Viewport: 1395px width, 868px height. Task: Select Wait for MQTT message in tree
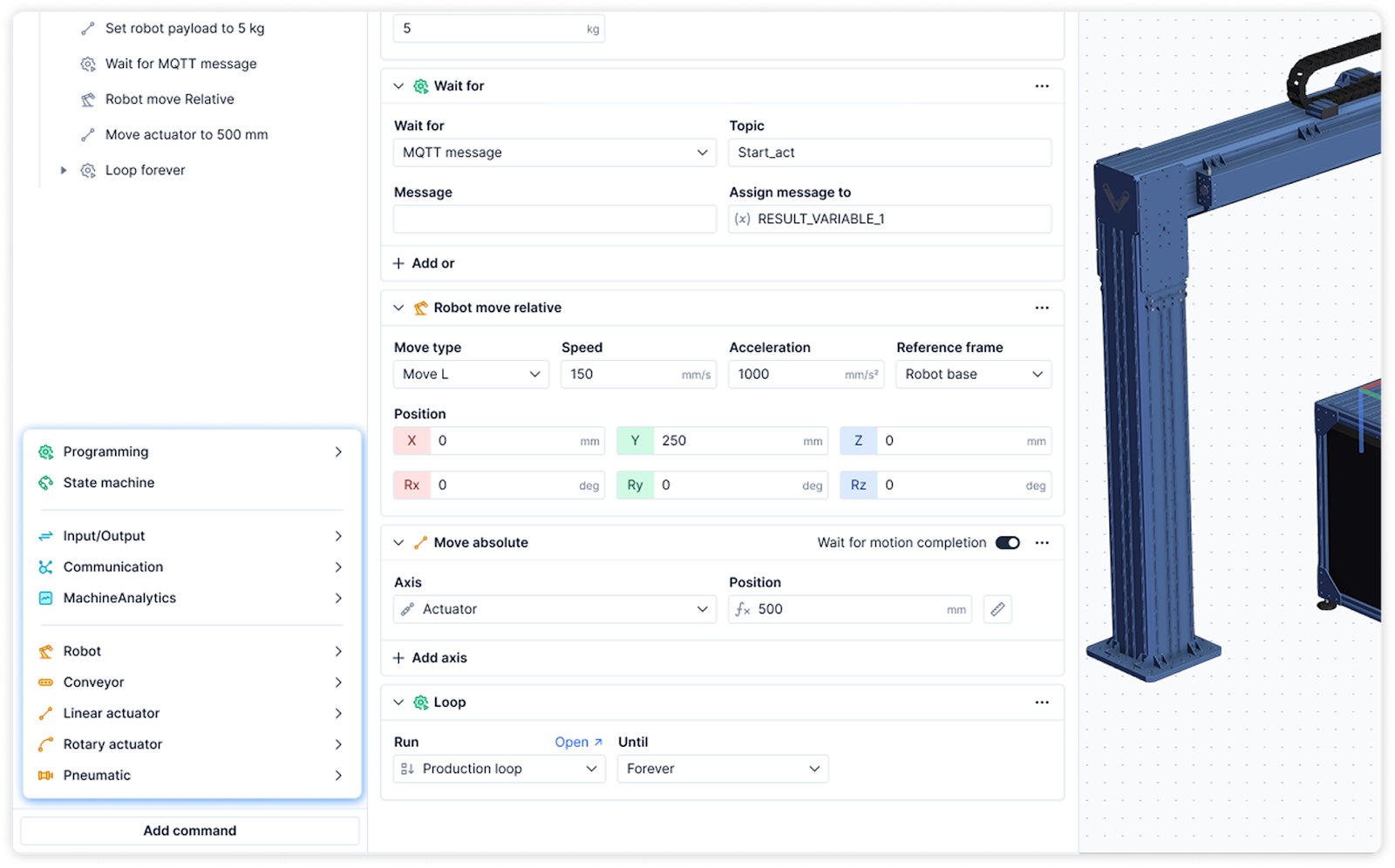click(x=180, y=64)
